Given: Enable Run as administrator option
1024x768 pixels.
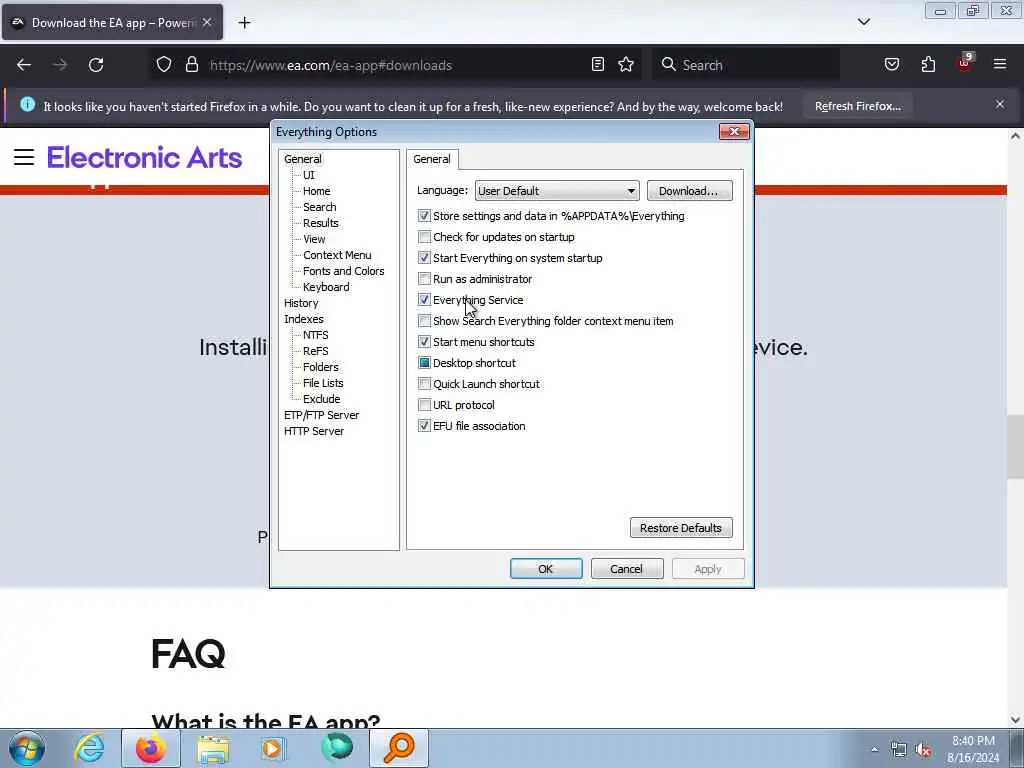Looking at the screenshot, I should click(424, 279).
